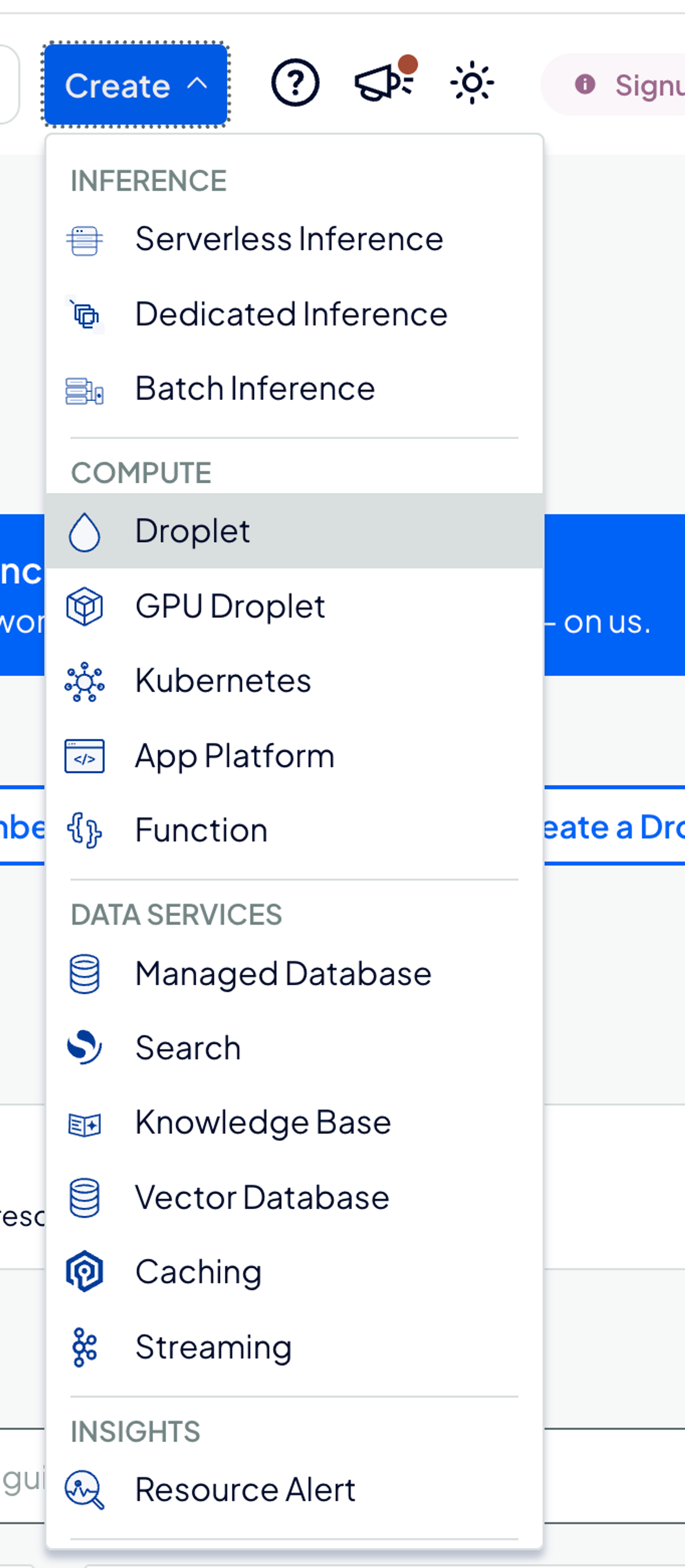Choose Dedicated Inference from the menu
Viewport: 685px width, 1568px height.
294,314
